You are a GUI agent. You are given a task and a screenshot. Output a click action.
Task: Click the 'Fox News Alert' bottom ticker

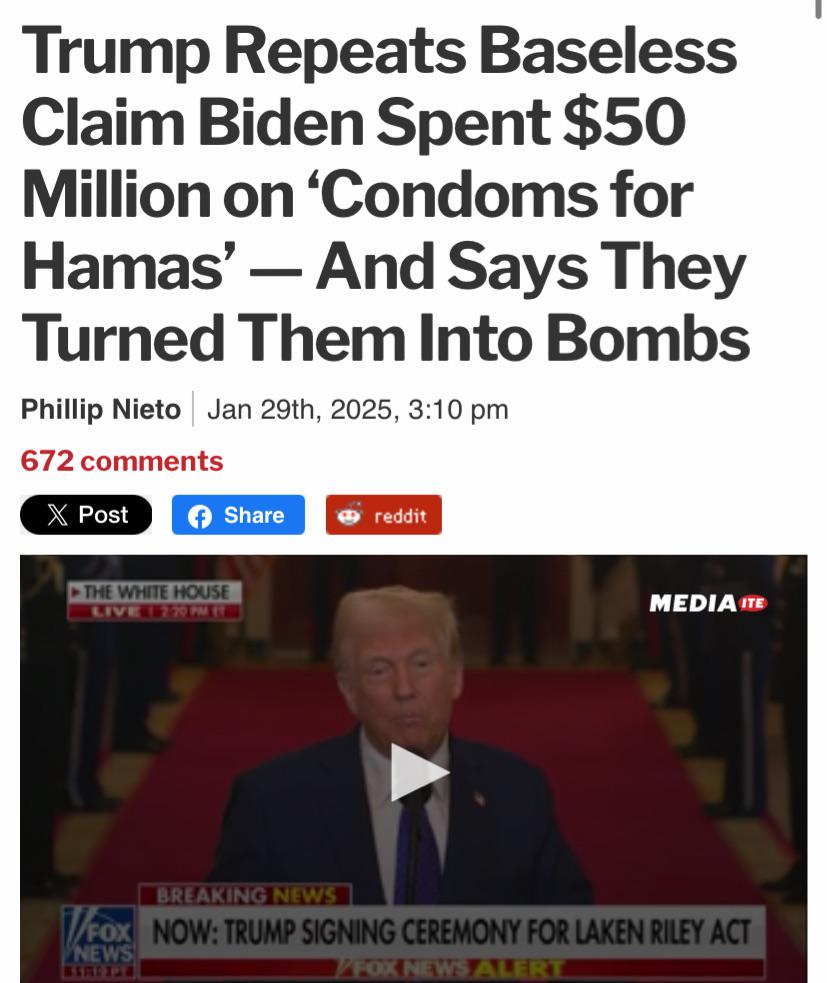(451, 969)
